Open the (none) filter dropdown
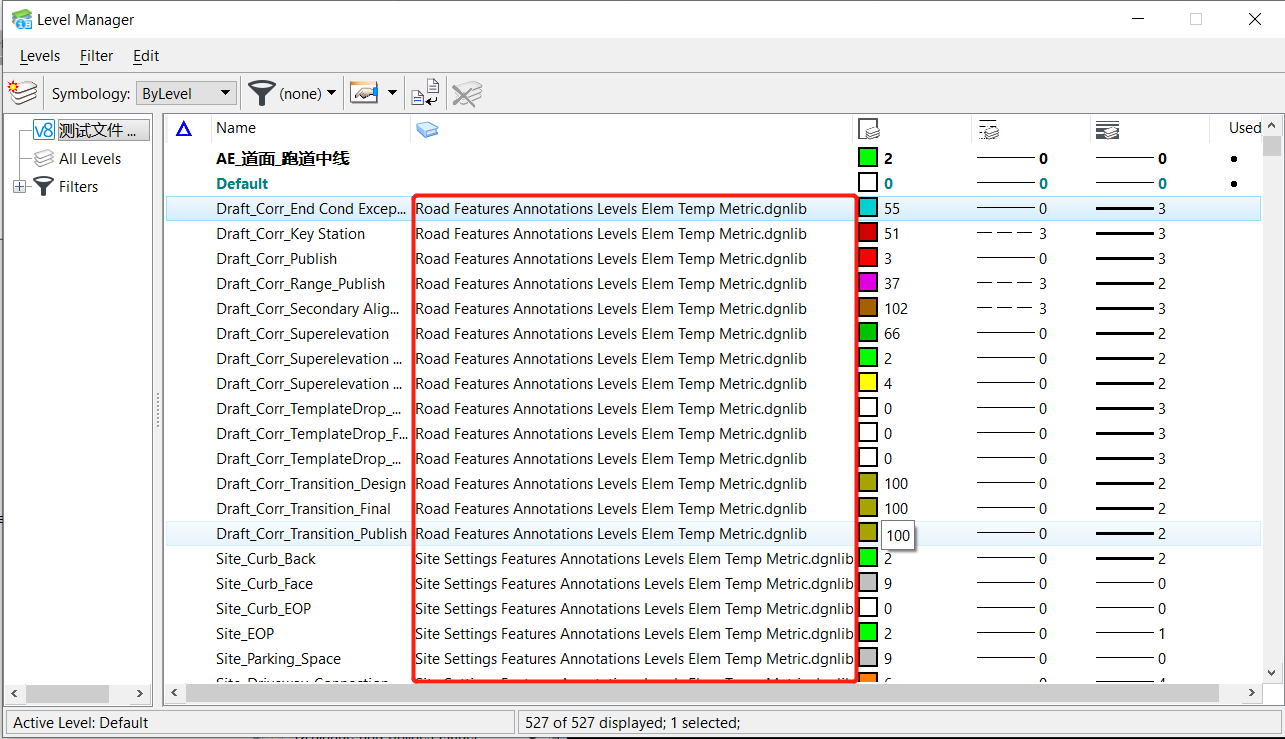 [x=307, y=93]
